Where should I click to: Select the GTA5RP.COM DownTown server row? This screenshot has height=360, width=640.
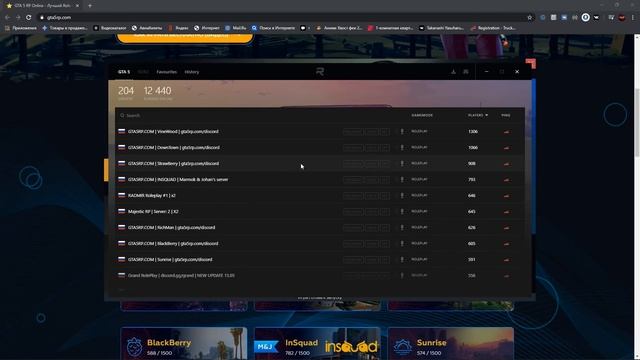pyautogui.click(x=320, y=147)
